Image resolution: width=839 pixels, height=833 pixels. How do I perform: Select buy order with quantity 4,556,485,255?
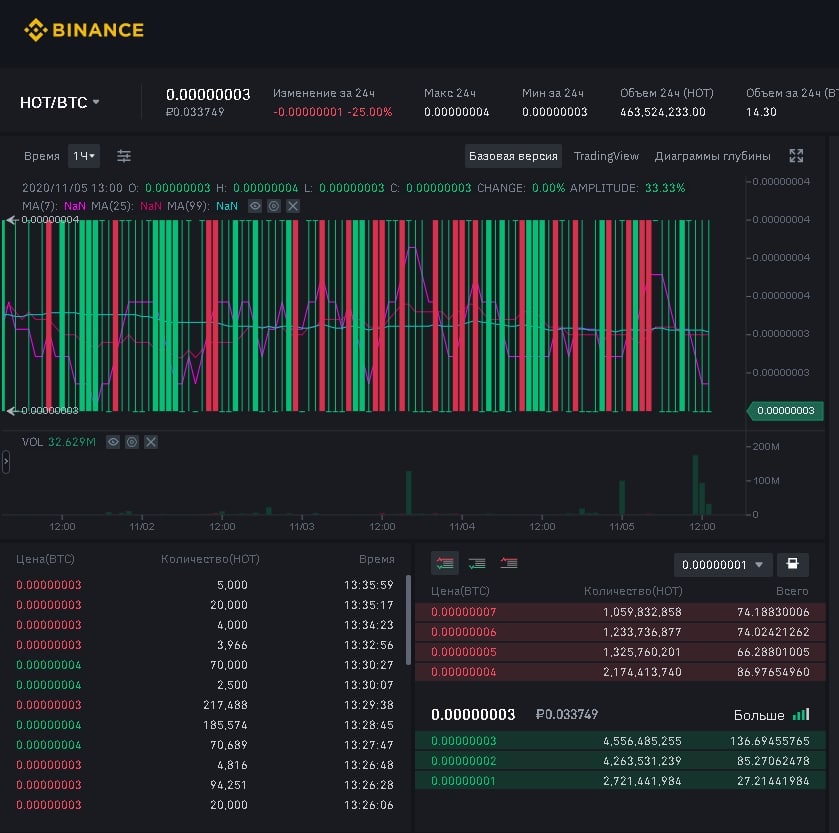[x=620, y=740]
